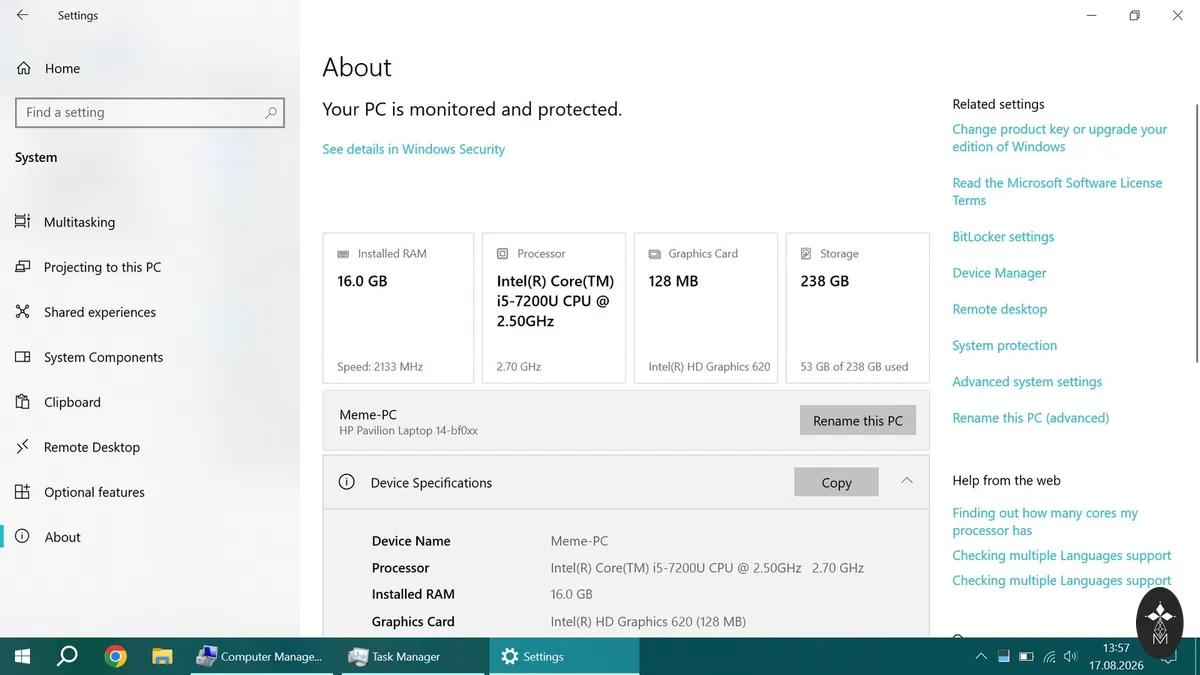Launch Google Chrome from taskbar

click(116, 657)
